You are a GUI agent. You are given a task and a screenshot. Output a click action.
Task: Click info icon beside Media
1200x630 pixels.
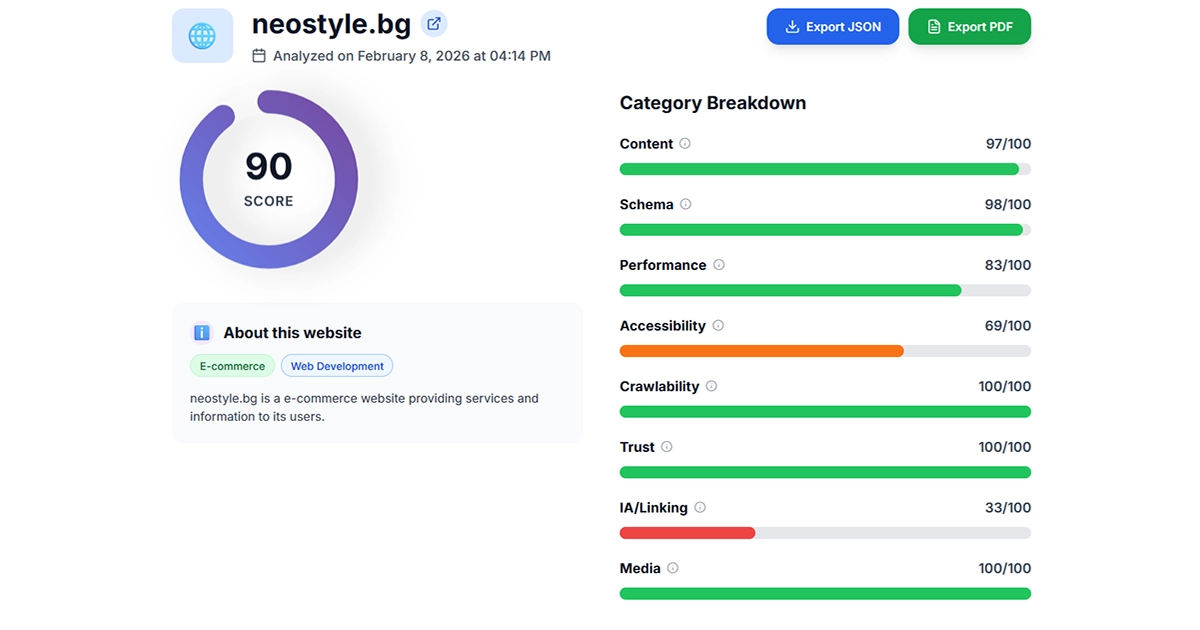pos(673,568)
